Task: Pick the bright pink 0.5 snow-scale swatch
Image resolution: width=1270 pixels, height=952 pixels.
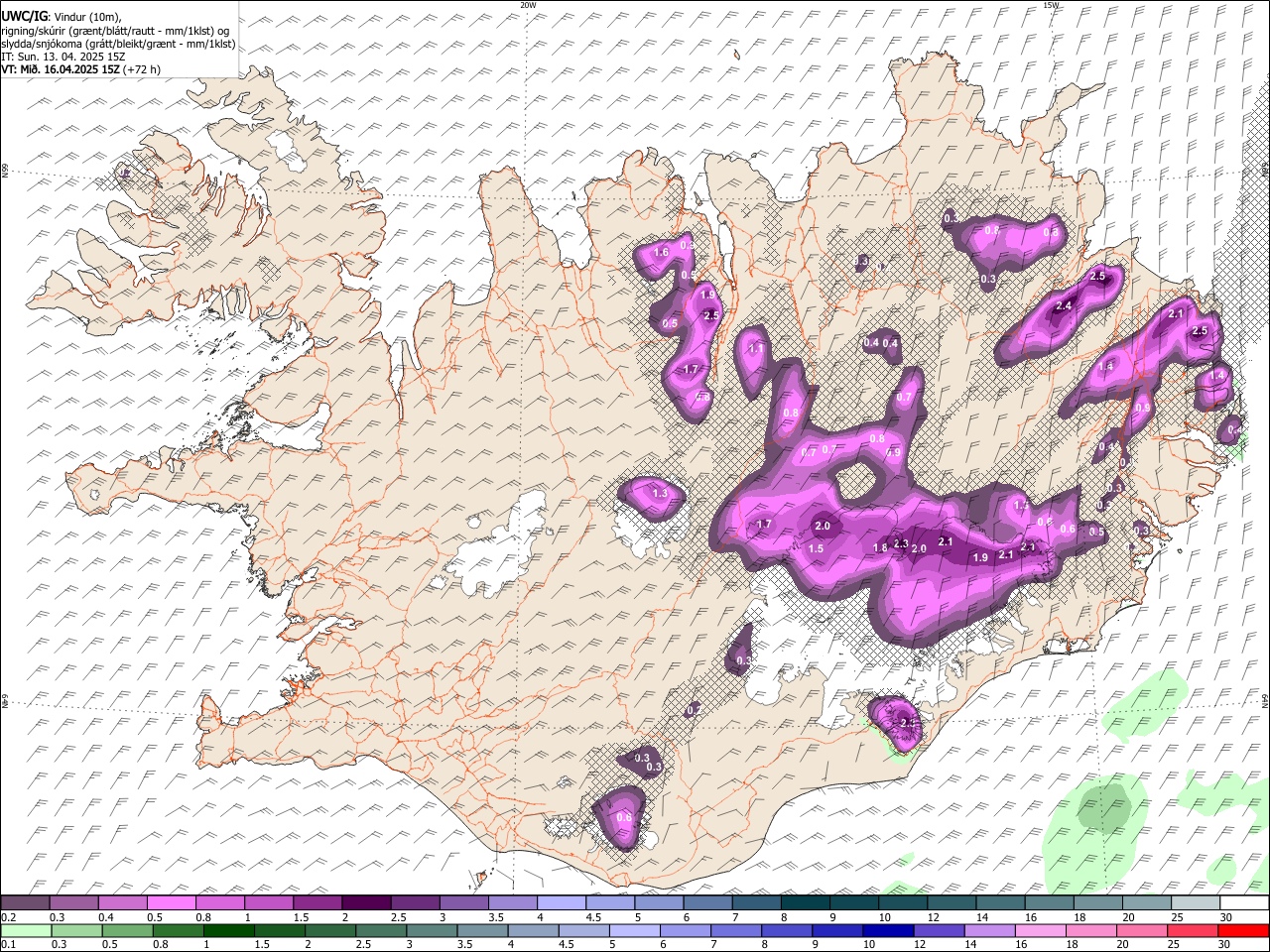Action: [x=171, y=902]
